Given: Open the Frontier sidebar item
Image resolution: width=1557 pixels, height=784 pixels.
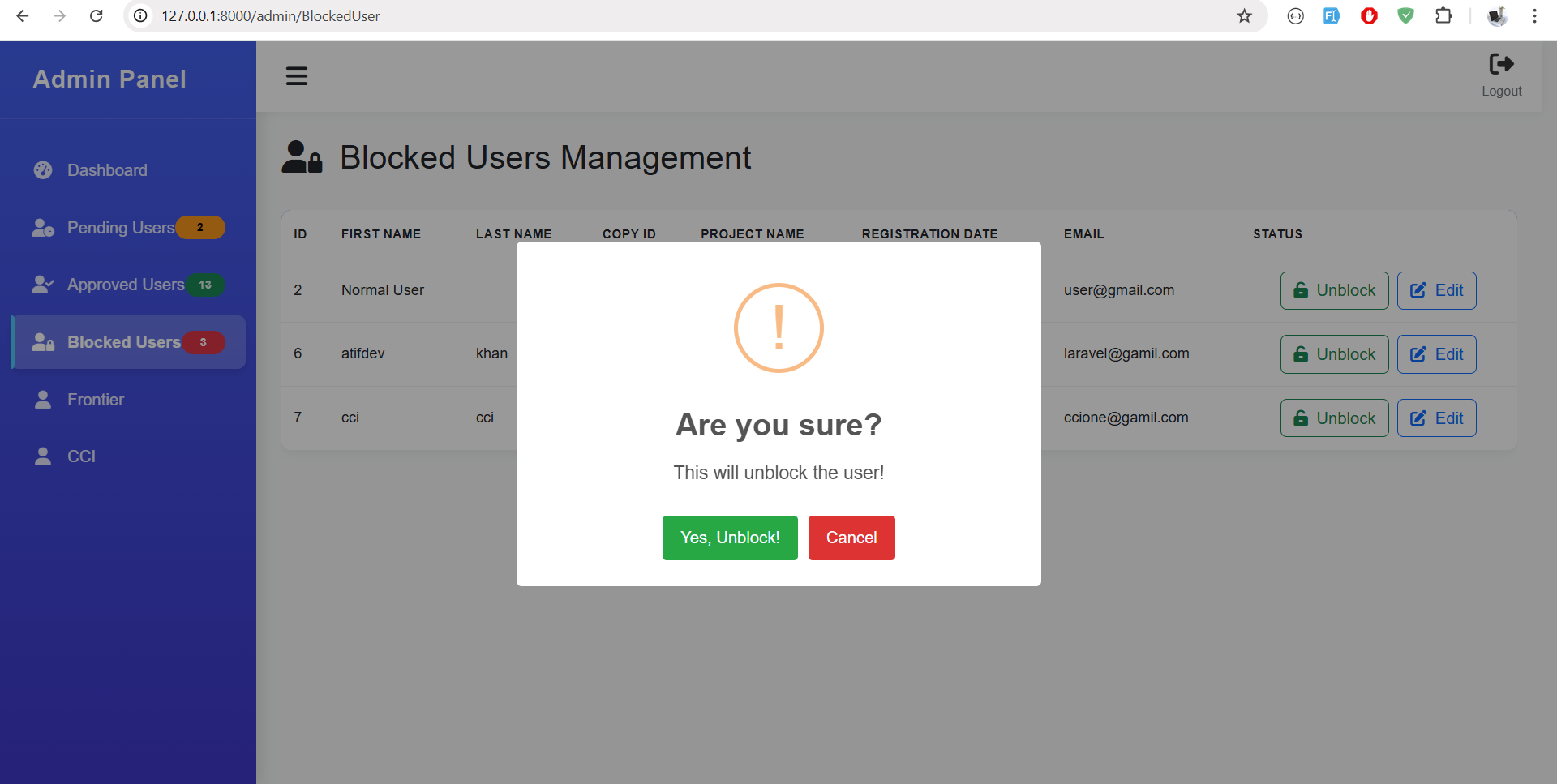Looking at the screenshot, I should click(x=95, y=400).
